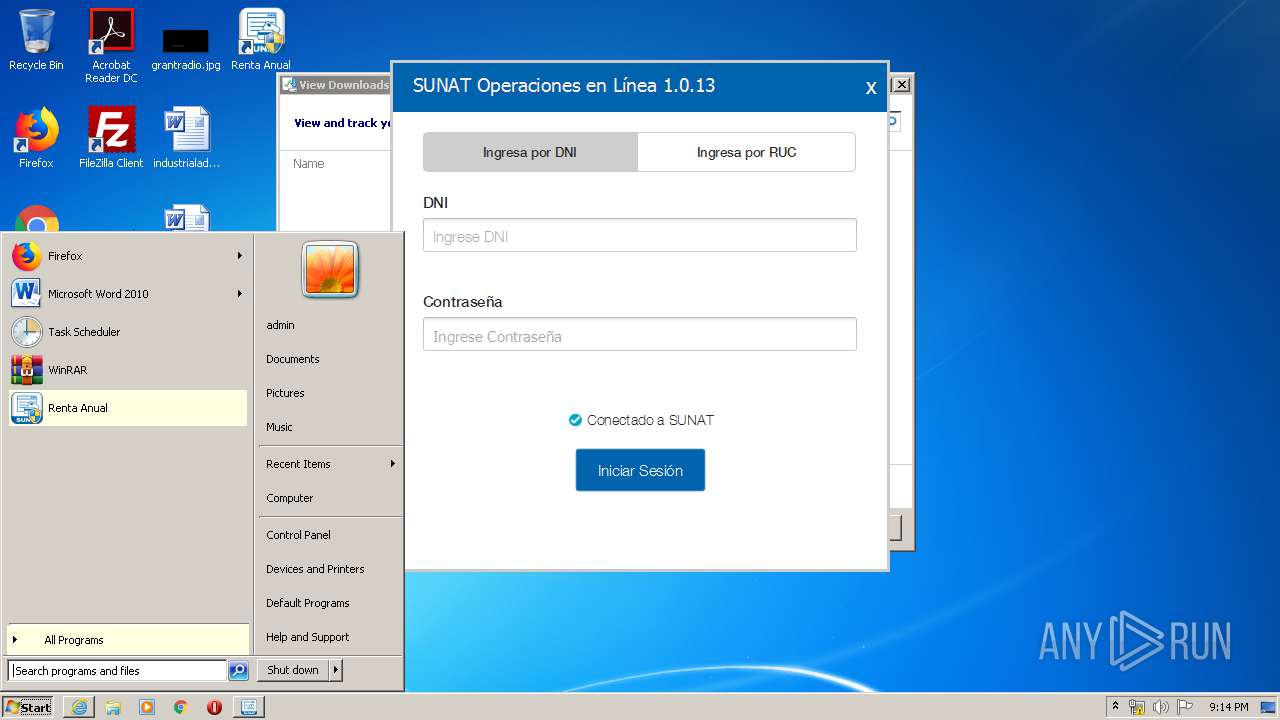Screen dimensions: 1280x720
Task: Open the Recycle Bin desktop icon
Action: point(36,40)
